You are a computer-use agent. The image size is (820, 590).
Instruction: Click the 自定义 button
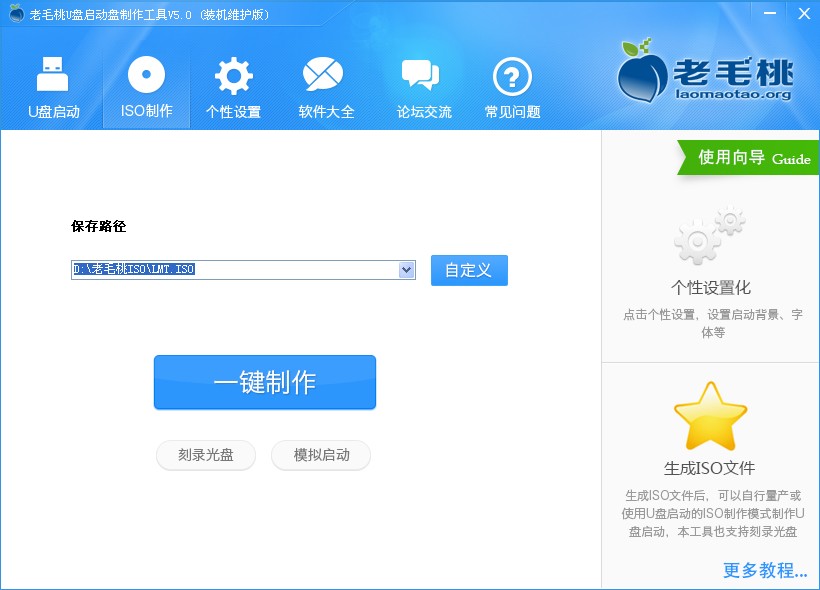[x=469, y=270]
